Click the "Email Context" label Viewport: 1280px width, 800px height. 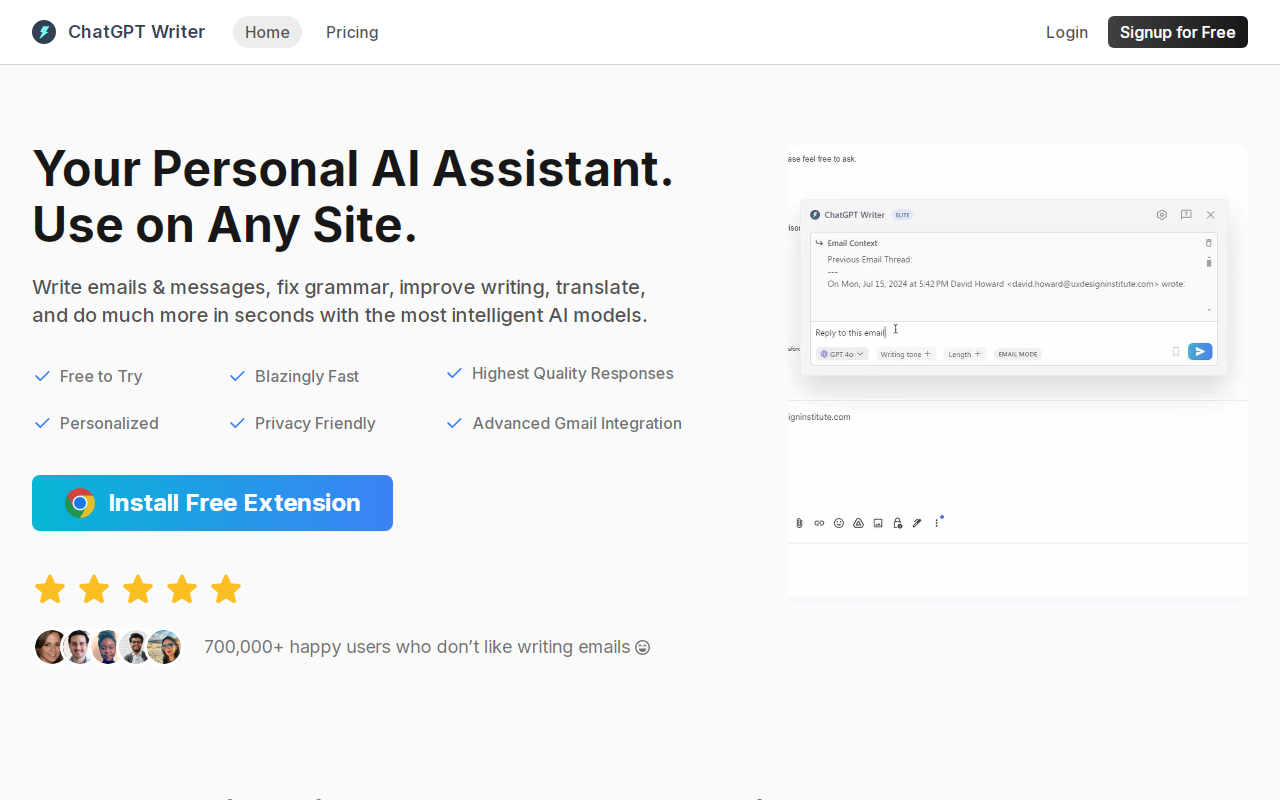click(852, 243)
